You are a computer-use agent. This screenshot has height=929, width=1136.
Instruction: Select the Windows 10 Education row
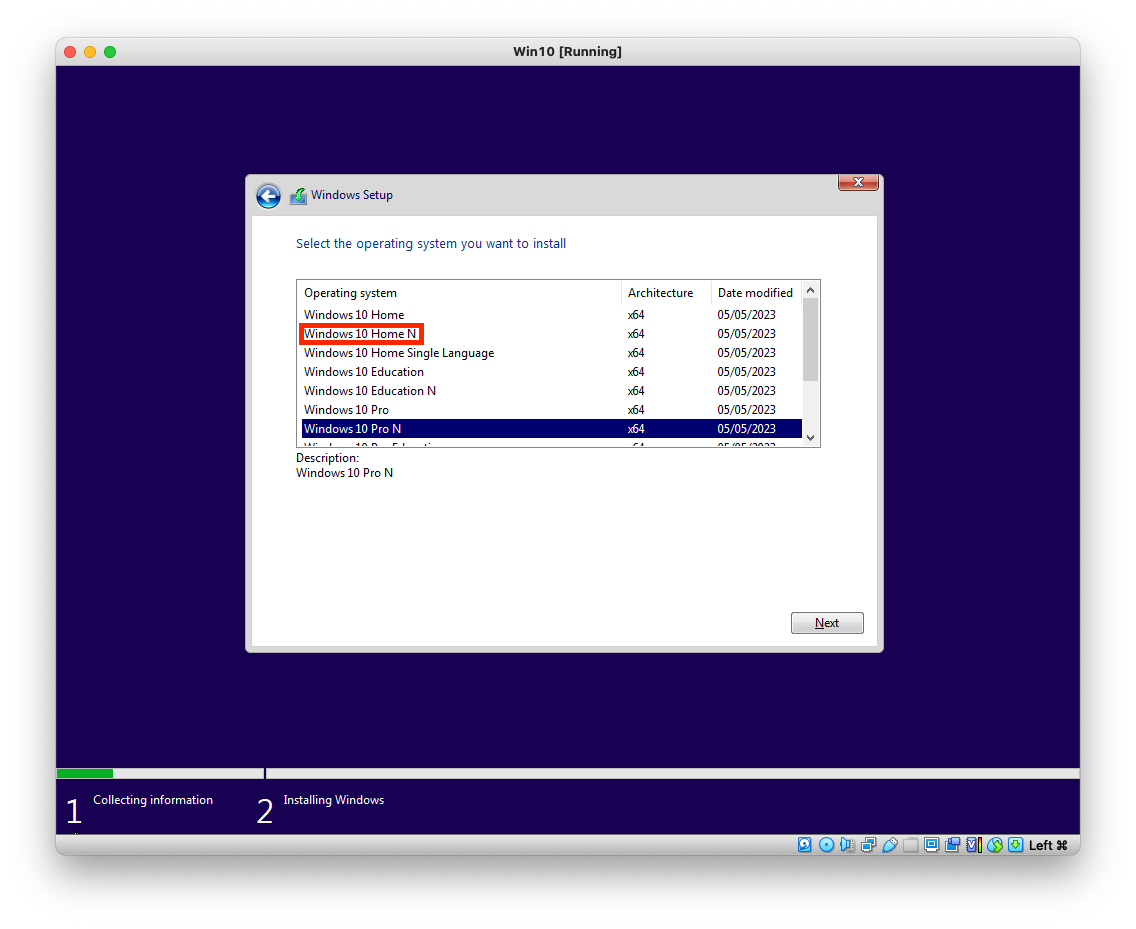tap(551, 372)
